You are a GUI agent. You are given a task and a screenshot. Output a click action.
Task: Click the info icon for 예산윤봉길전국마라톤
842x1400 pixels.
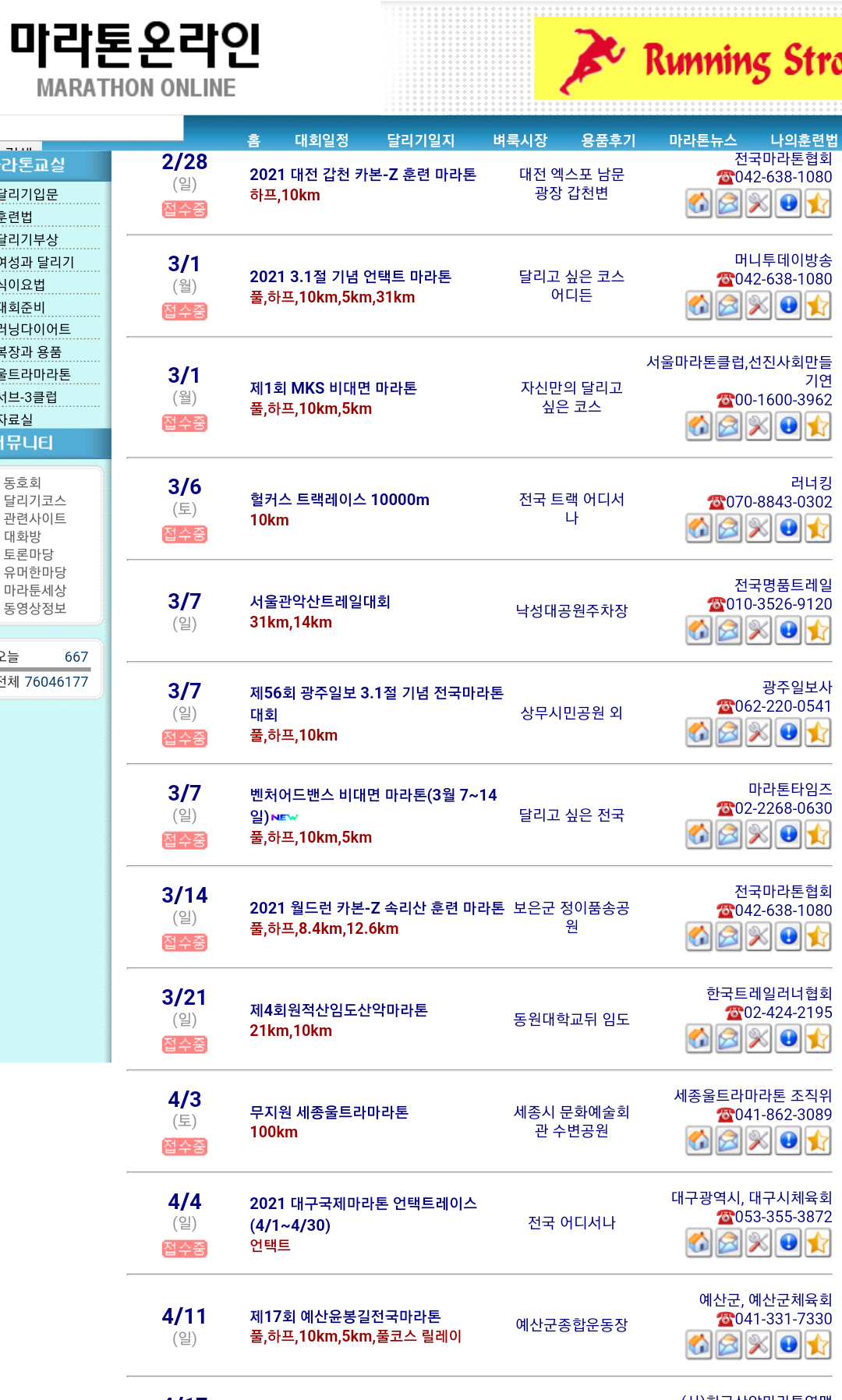(x=789, y=1345)
